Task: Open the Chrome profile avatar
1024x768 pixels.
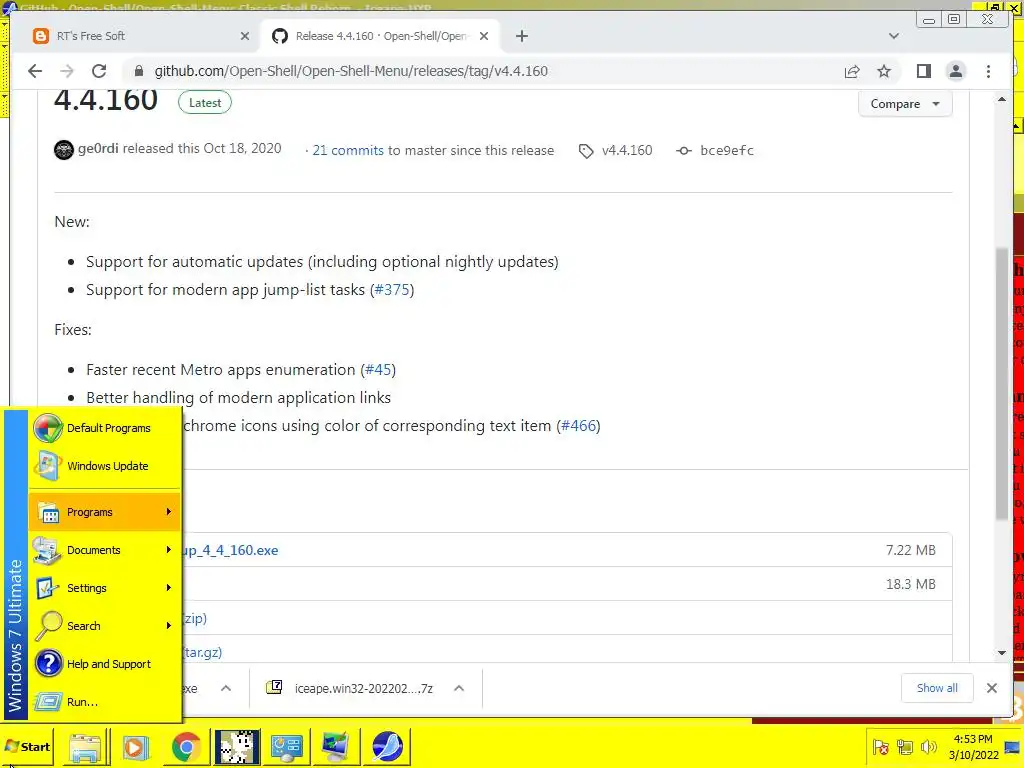Action: [955, 71]
